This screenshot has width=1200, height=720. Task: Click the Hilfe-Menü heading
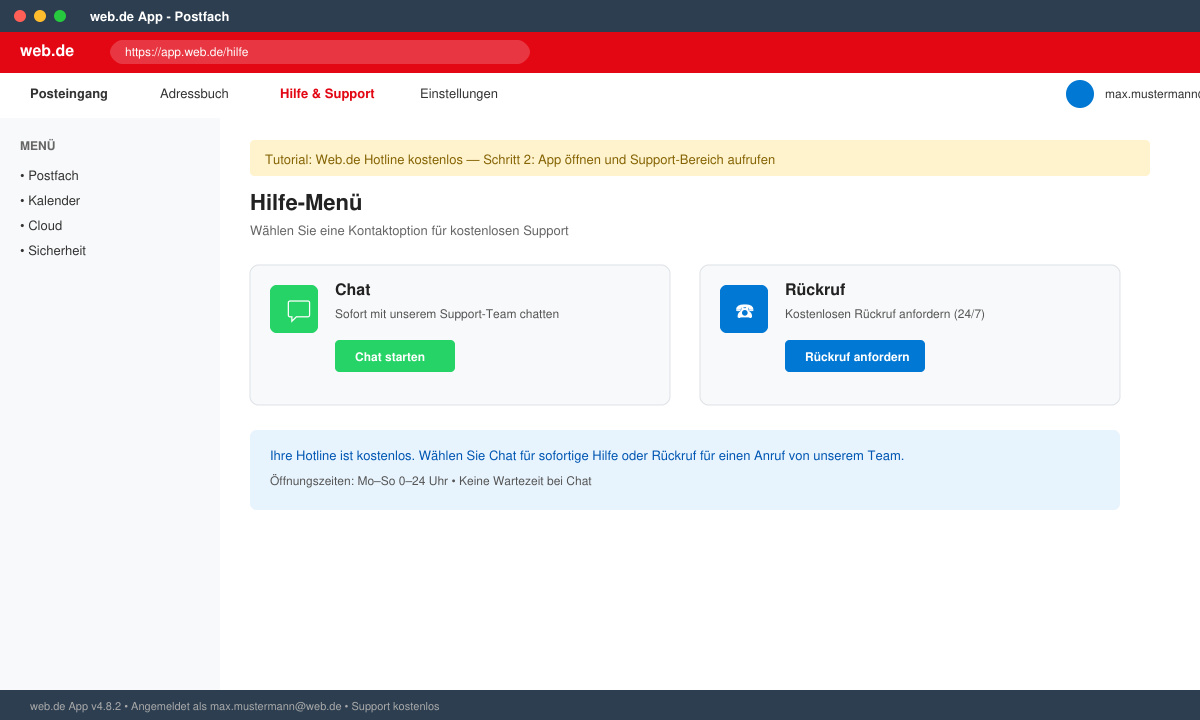click(306, 203)
